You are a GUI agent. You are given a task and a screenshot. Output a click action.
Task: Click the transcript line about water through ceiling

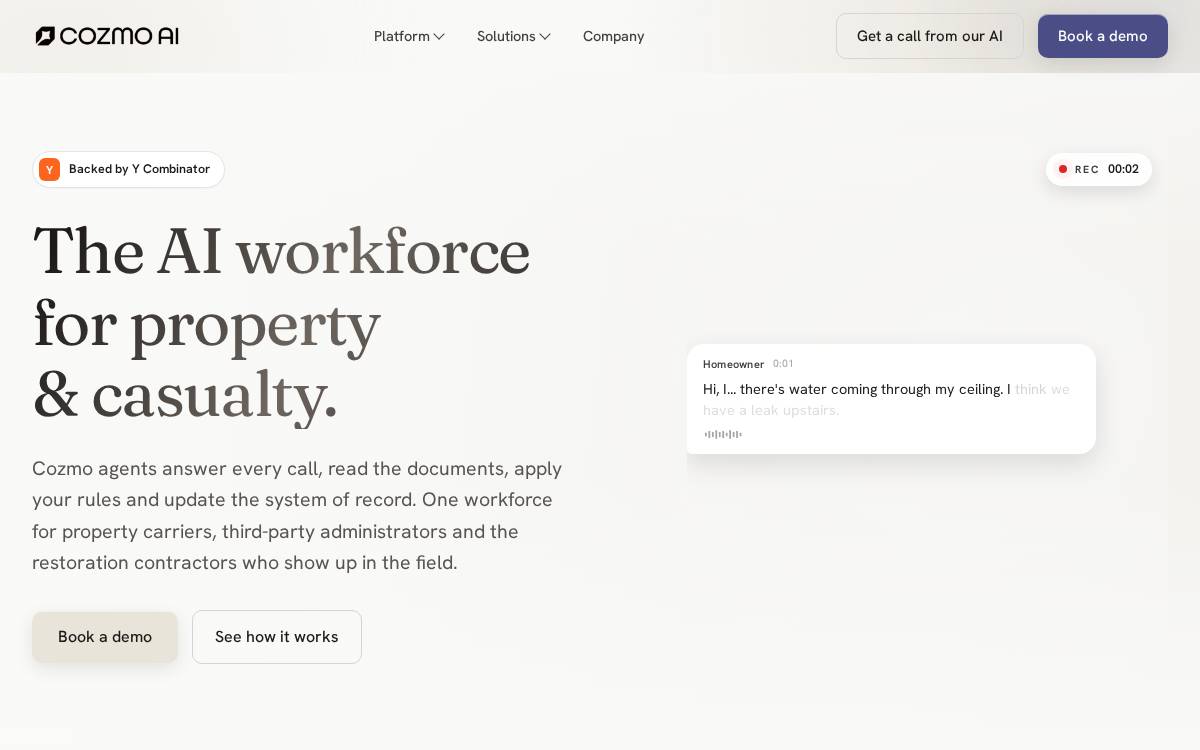[x=886, y=399]
